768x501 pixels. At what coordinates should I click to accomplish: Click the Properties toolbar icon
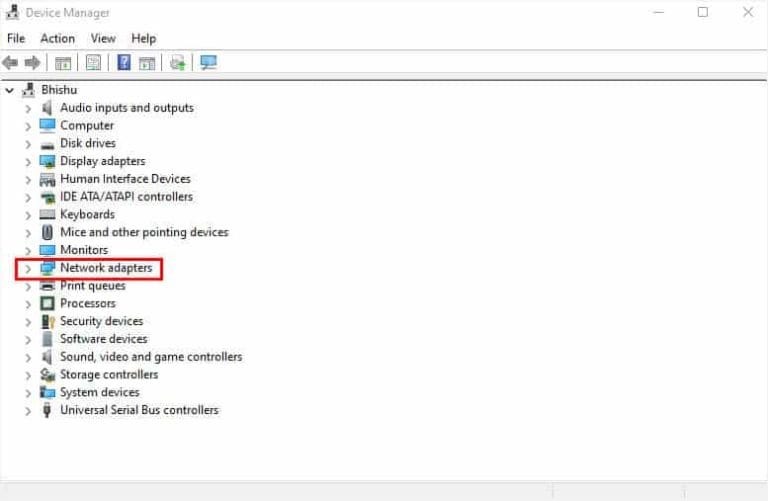click(x=93, y=63)
